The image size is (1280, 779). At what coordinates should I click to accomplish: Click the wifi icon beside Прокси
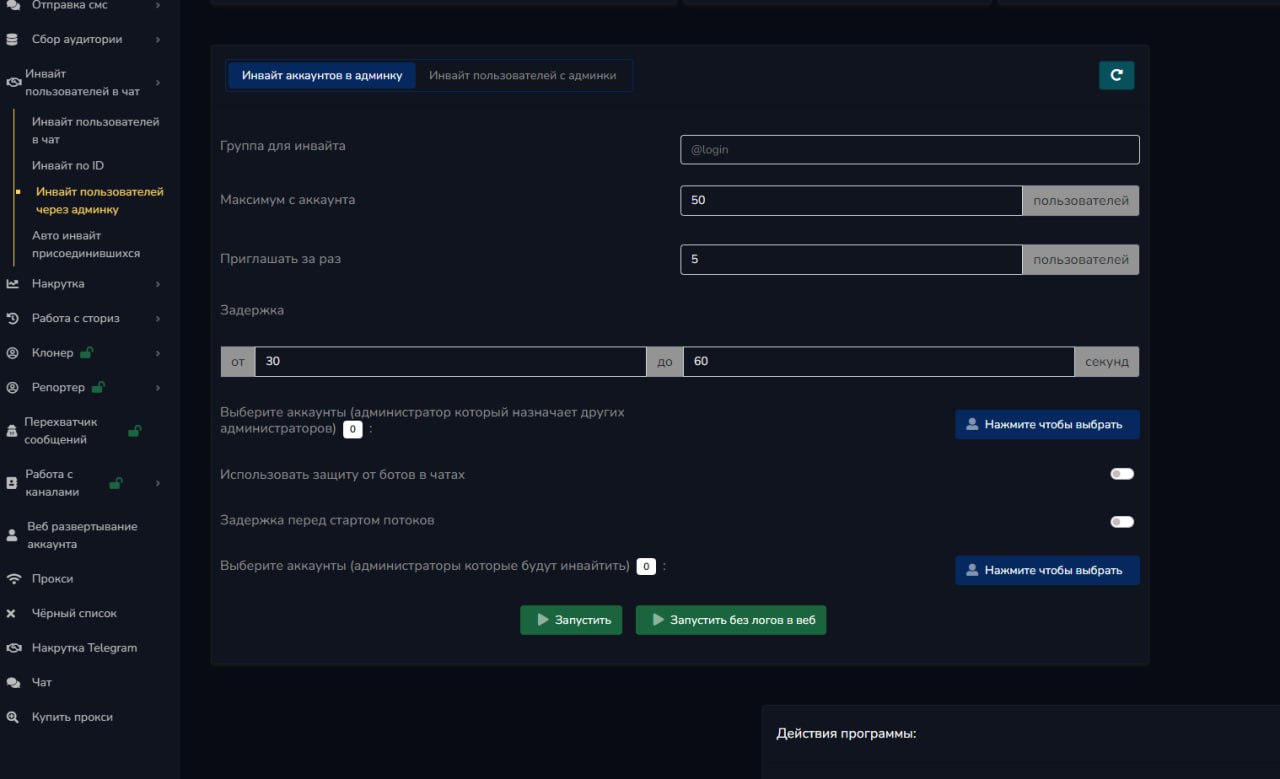tap(13, 579)
